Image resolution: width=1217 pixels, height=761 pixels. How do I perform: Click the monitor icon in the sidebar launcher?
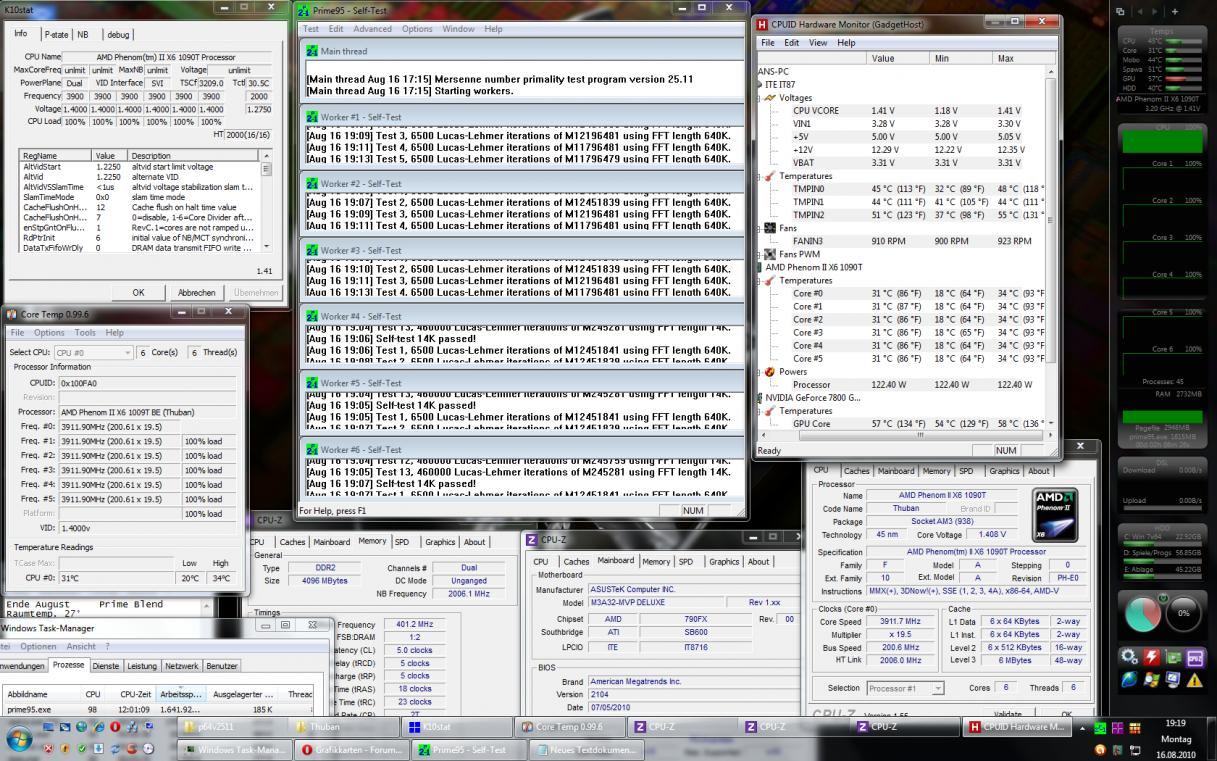(1173, 680)
